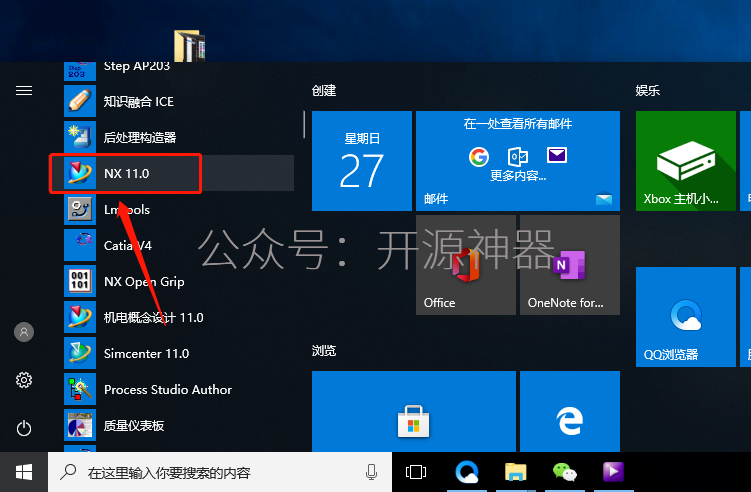Open the QQ浏览器 tile

coord(685,317)
